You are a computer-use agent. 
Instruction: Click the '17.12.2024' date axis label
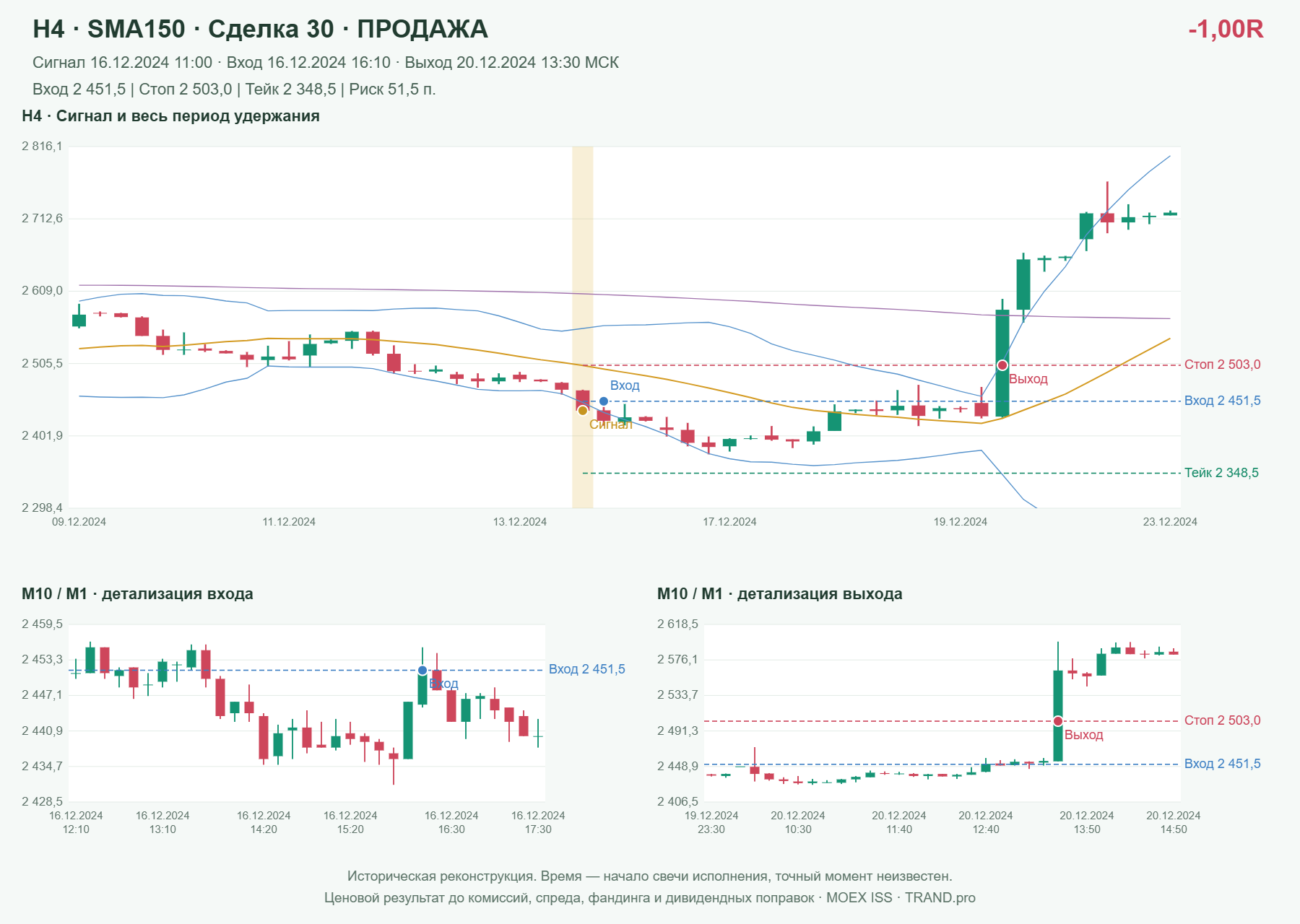click(729, 522)
